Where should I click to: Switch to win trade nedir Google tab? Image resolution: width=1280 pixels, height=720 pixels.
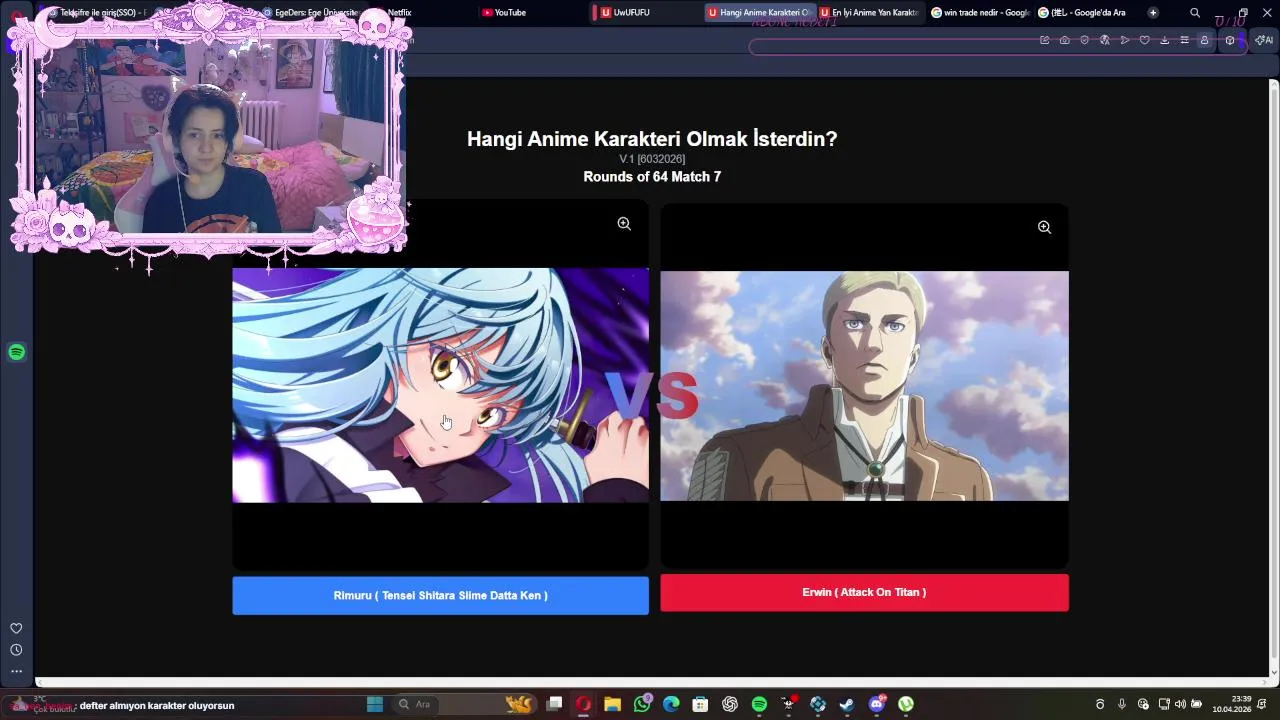980,13
